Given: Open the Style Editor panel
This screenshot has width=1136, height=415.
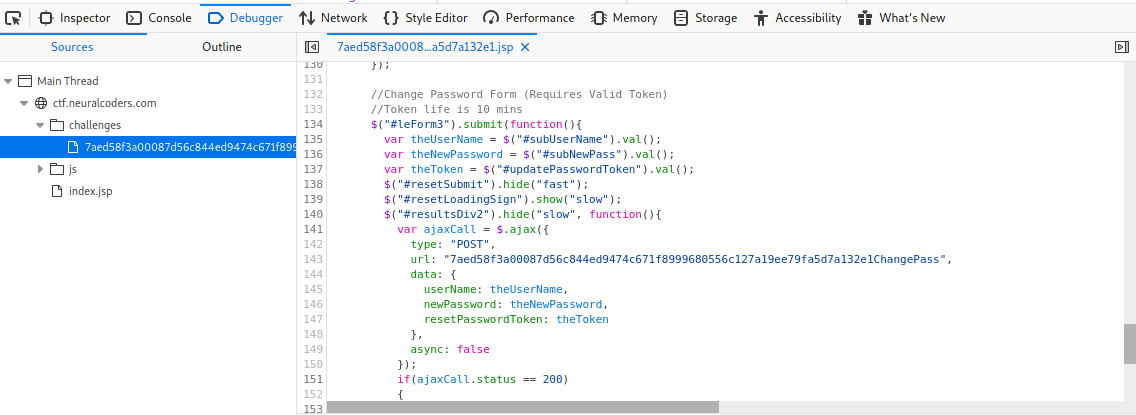Looking at the screenshot, I should [x=424, y=18].
